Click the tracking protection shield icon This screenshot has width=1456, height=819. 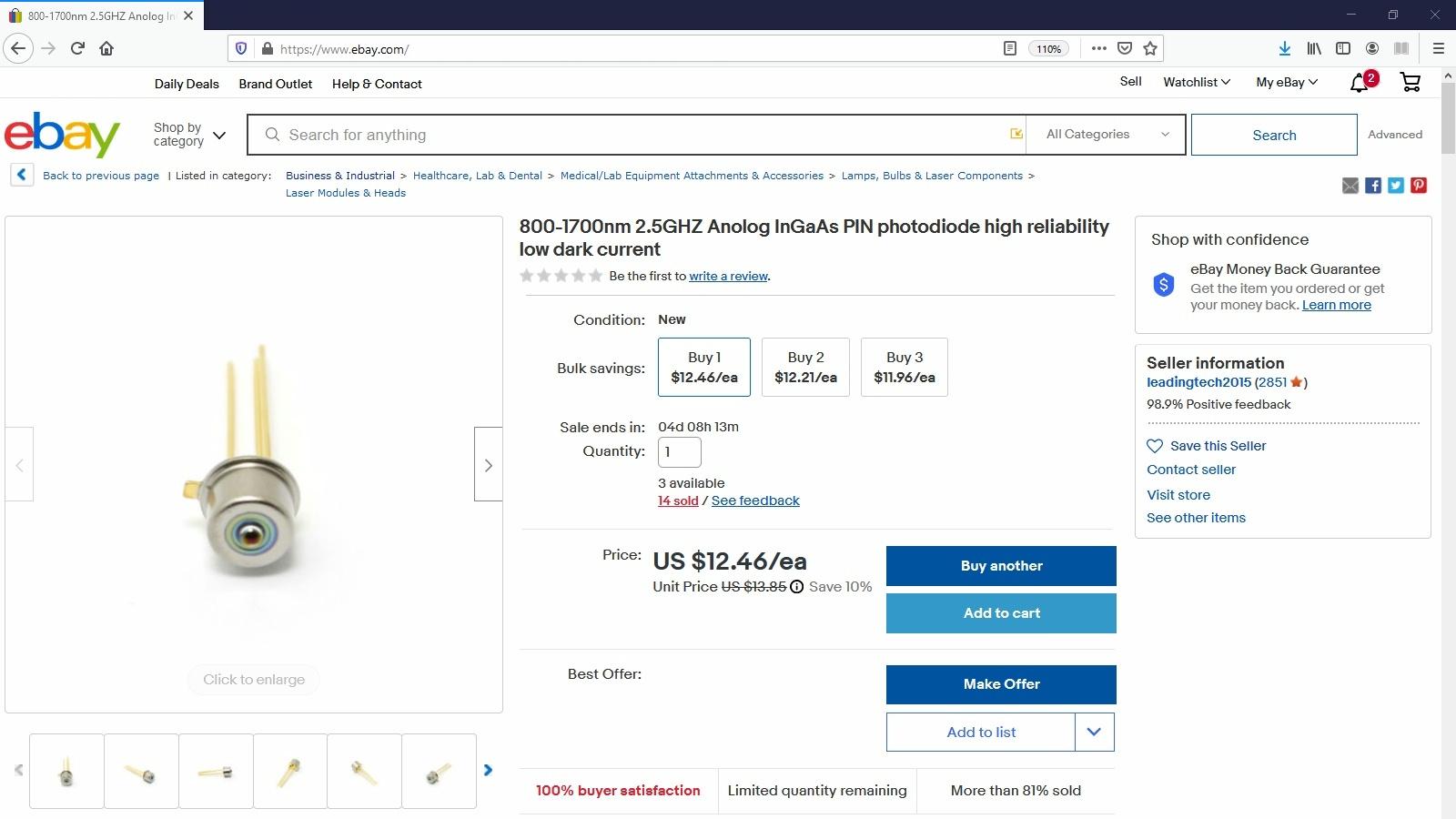[241, 48]
